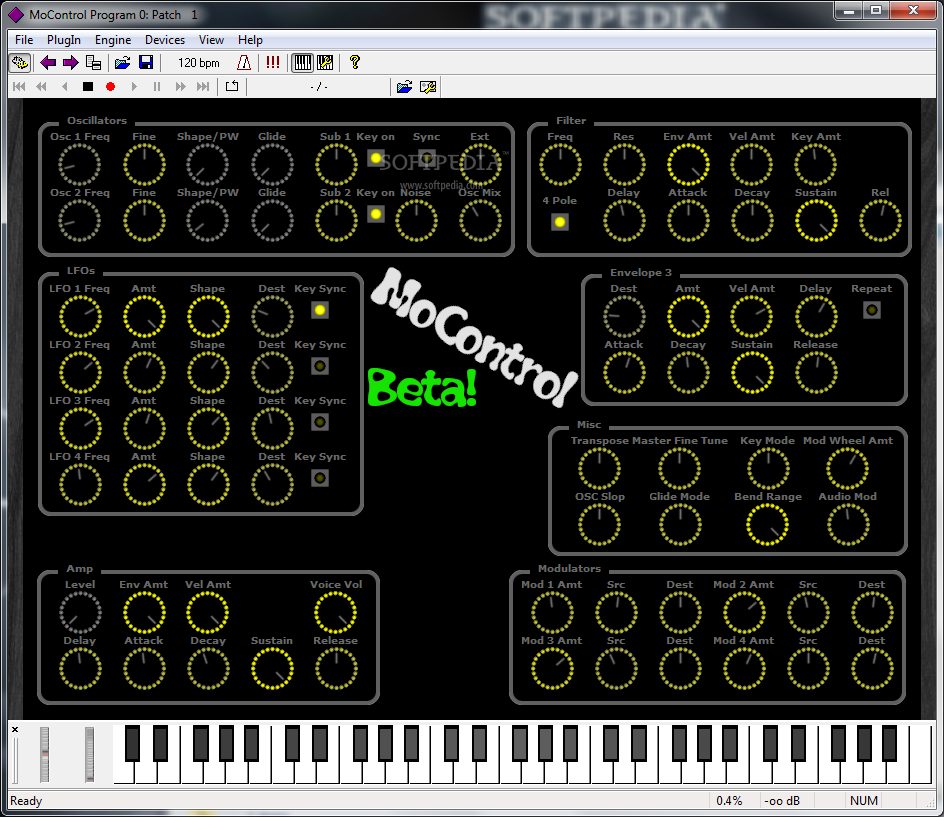This screenshot has width=944, height=817.
Task: Open the View menu
Action: [x=211, y=40]
